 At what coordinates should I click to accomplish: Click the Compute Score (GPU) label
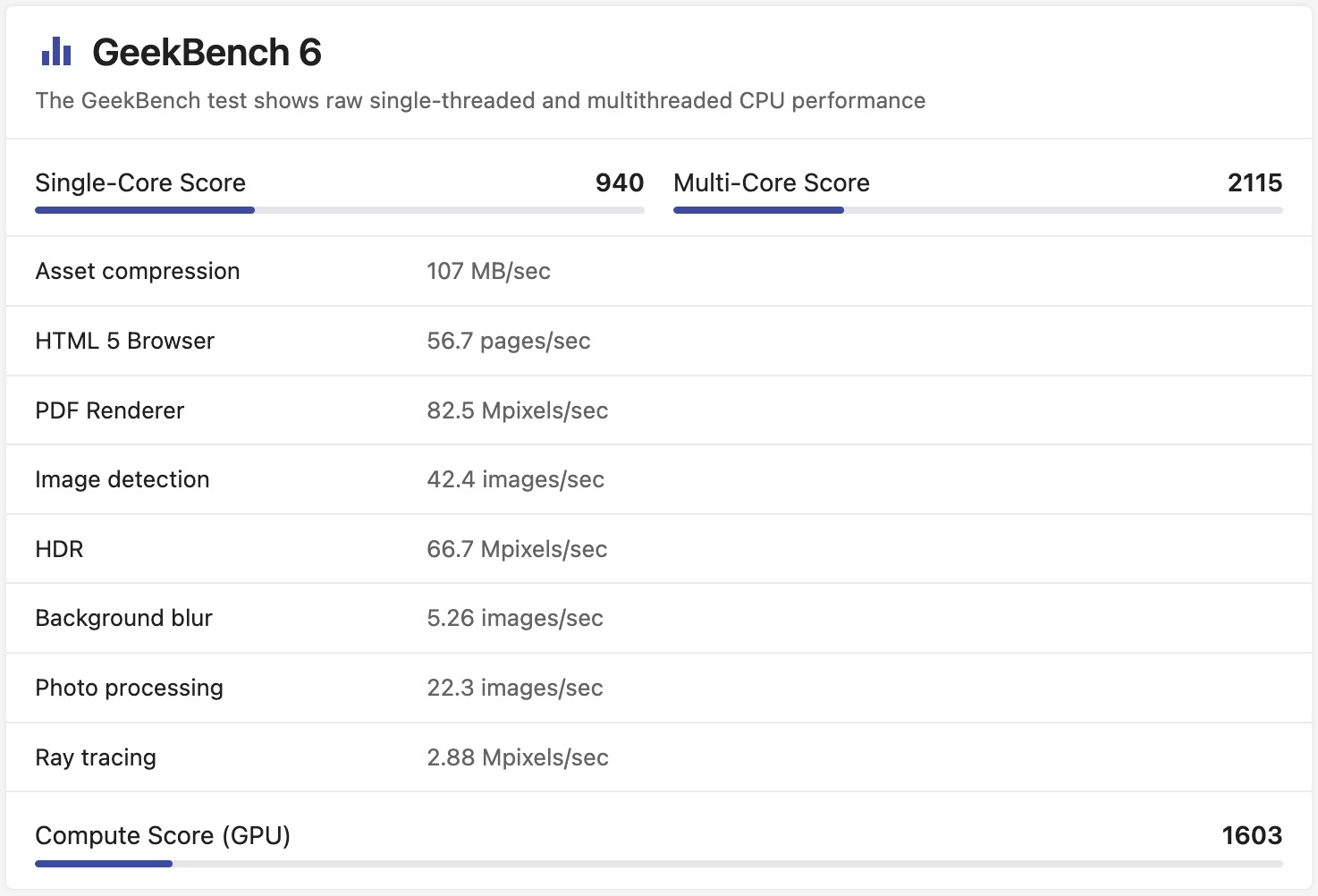click(x=163, y=835)
